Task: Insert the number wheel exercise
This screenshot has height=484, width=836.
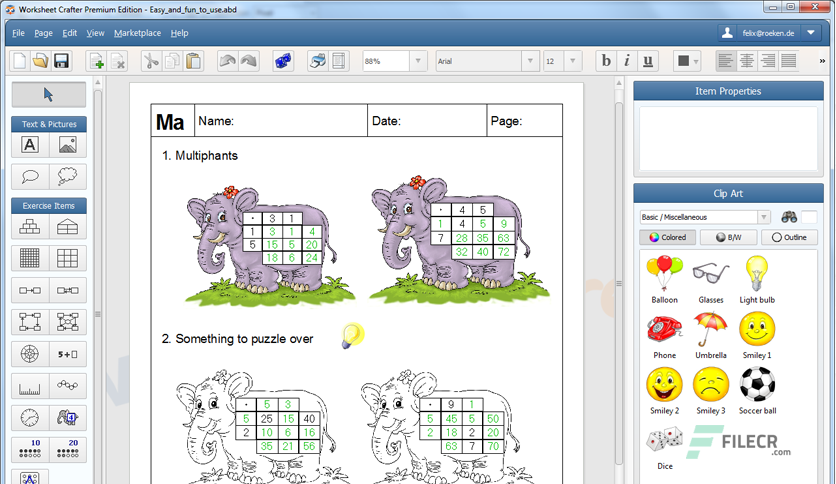Action: tap(30, 354)
